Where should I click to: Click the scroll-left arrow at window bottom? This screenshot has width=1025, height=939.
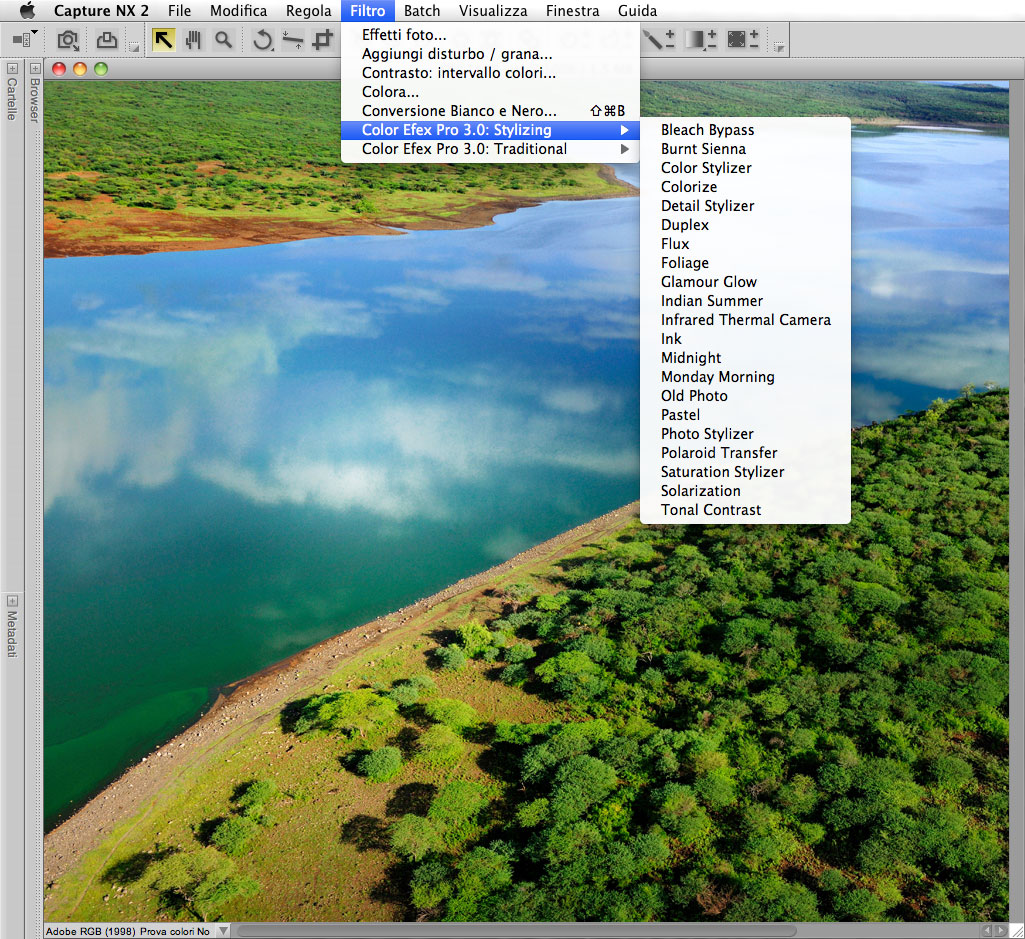tap(988, 930)
